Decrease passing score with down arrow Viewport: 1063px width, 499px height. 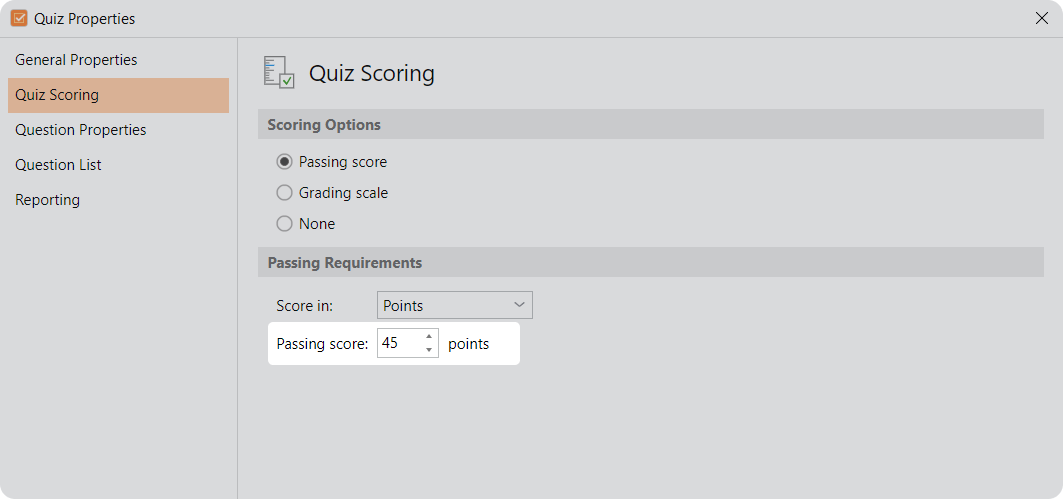coord(429,350)
